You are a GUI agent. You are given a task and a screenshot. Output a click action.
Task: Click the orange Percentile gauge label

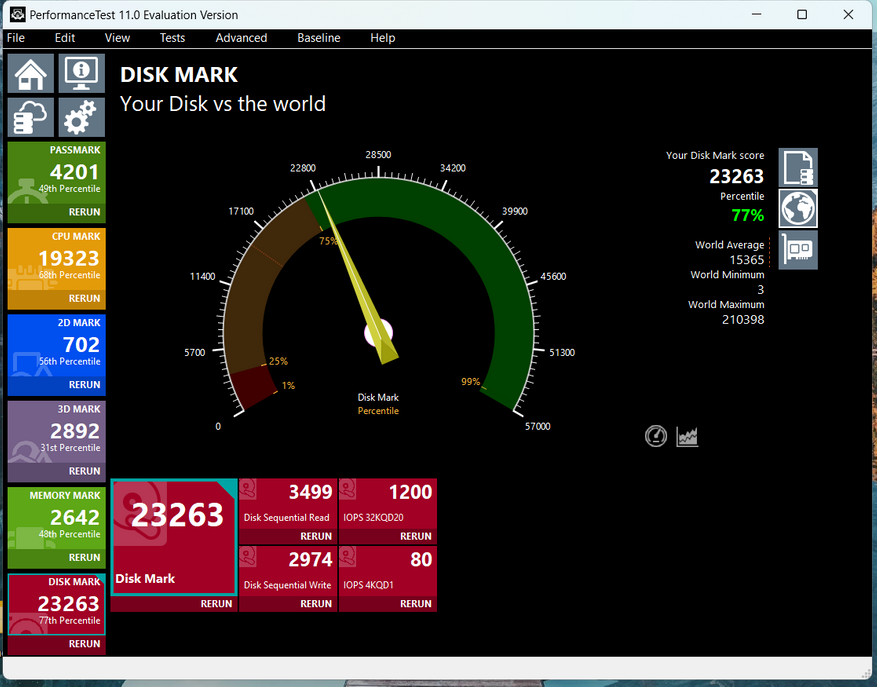[x=378, y=411]
